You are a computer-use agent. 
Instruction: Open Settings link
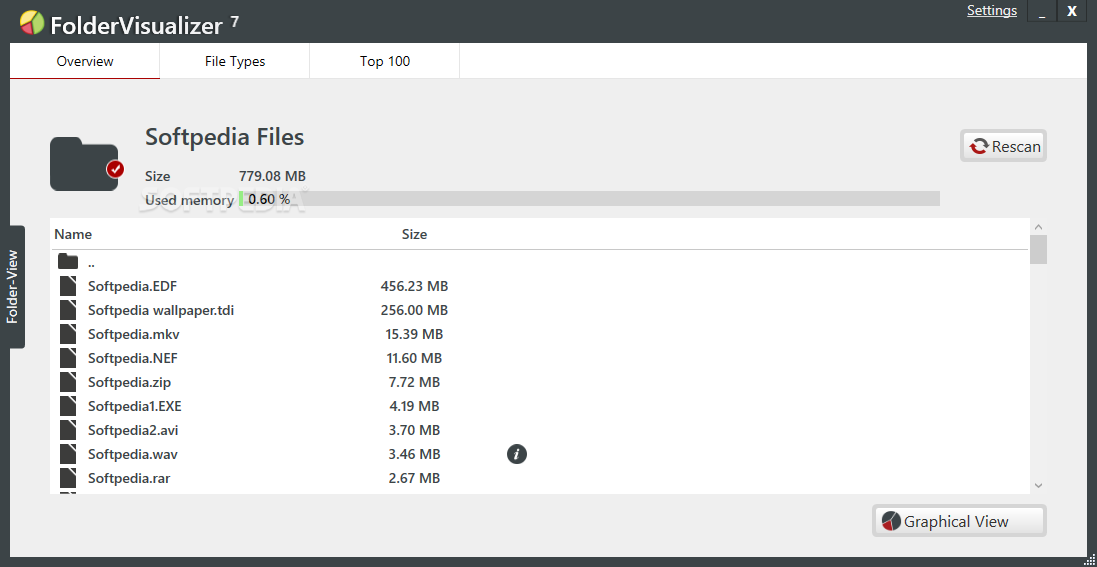tap(992, 10)
